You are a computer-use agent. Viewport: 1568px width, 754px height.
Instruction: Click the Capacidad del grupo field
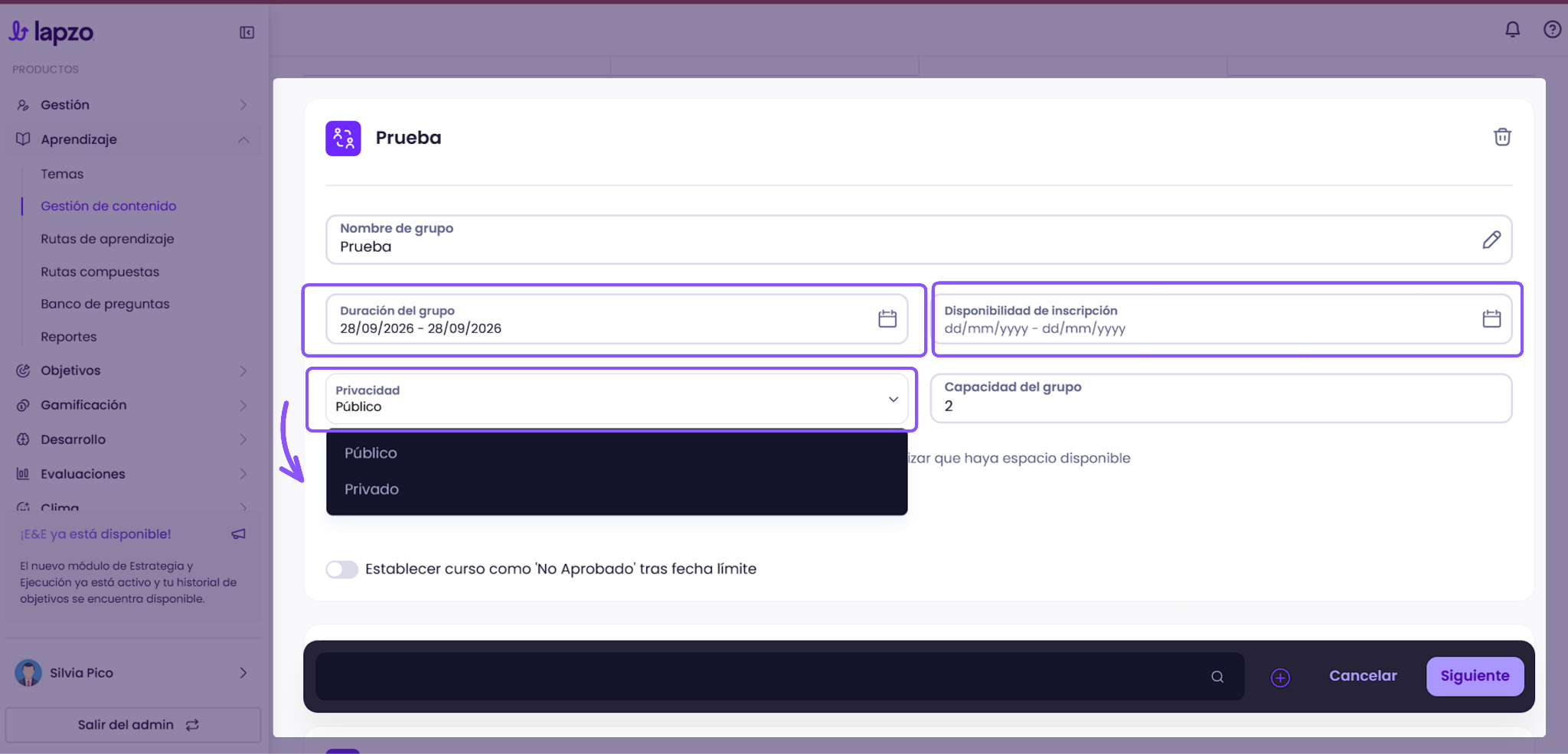(x=1221, y=398)
